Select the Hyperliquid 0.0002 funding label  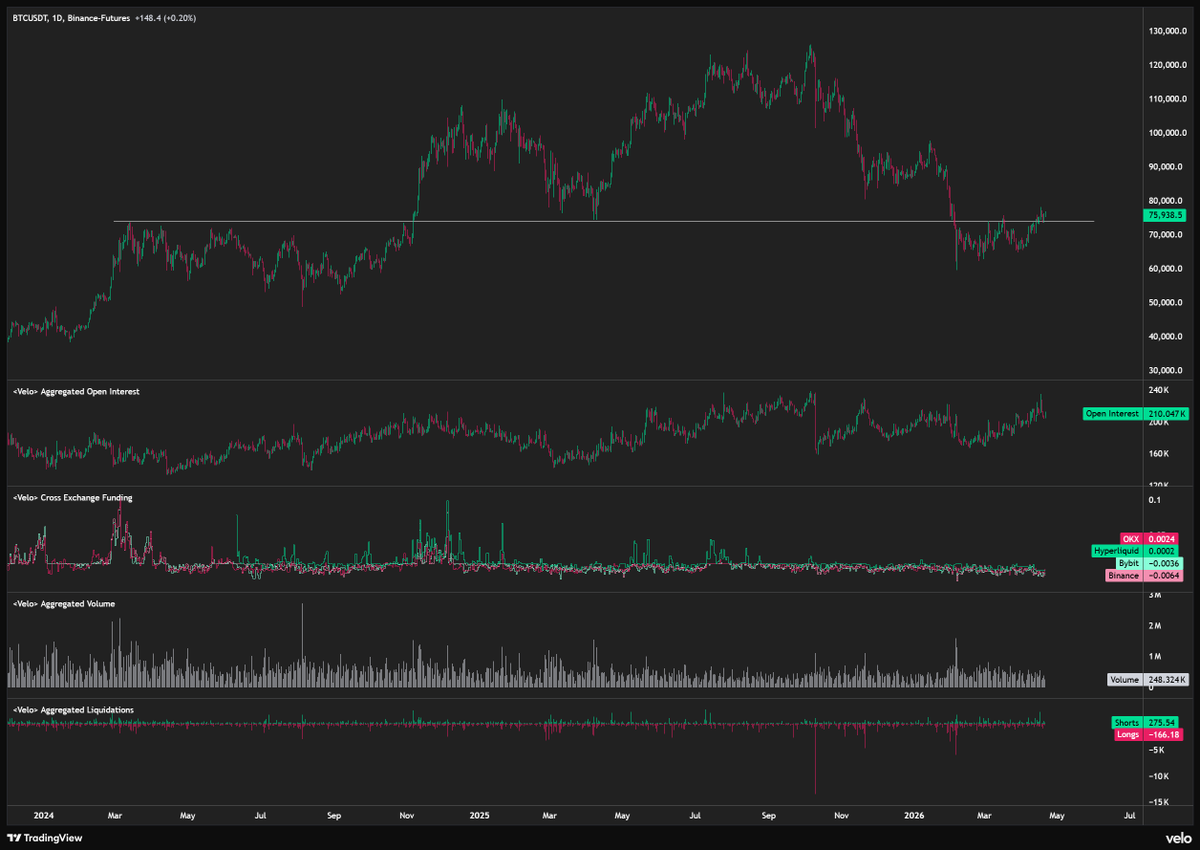point(1135,551)
